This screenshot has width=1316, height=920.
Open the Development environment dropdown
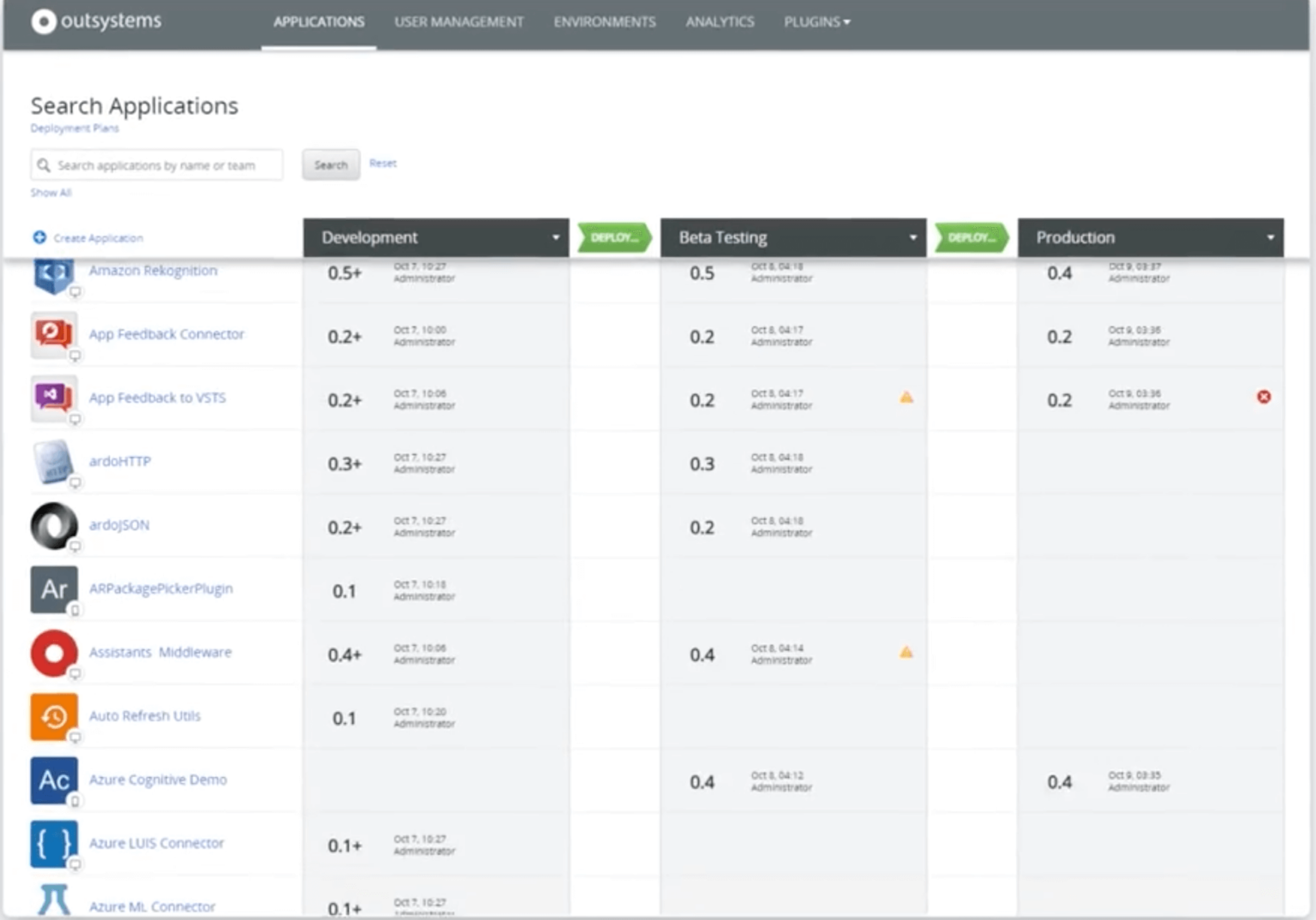554,237
